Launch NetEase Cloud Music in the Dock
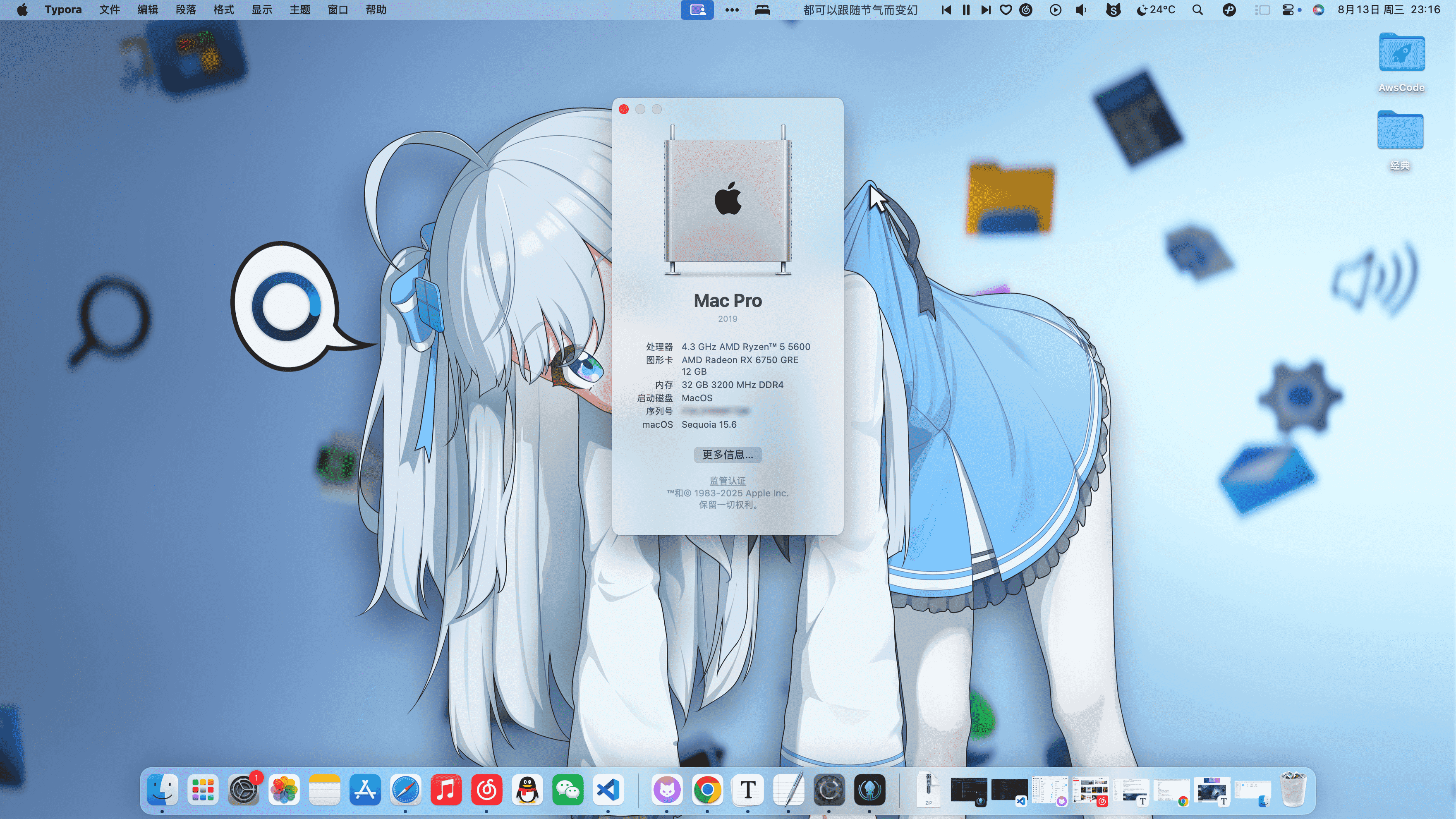This screenshot has width=1456, height=819. (487, 790)
